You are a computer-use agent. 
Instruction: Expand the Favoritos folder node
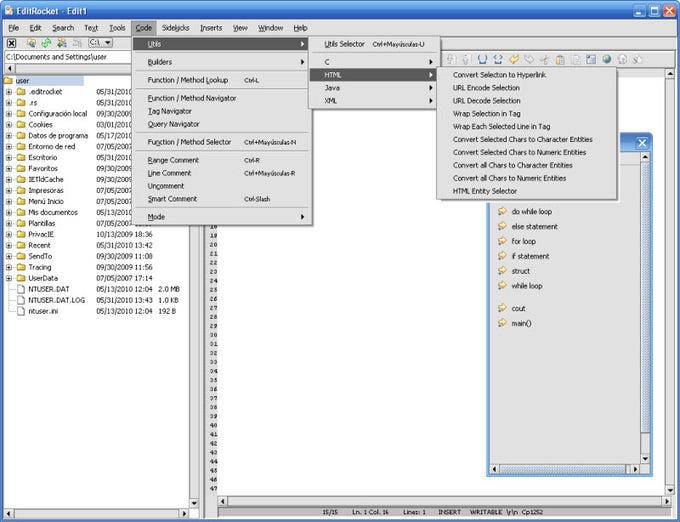point(9,168)
